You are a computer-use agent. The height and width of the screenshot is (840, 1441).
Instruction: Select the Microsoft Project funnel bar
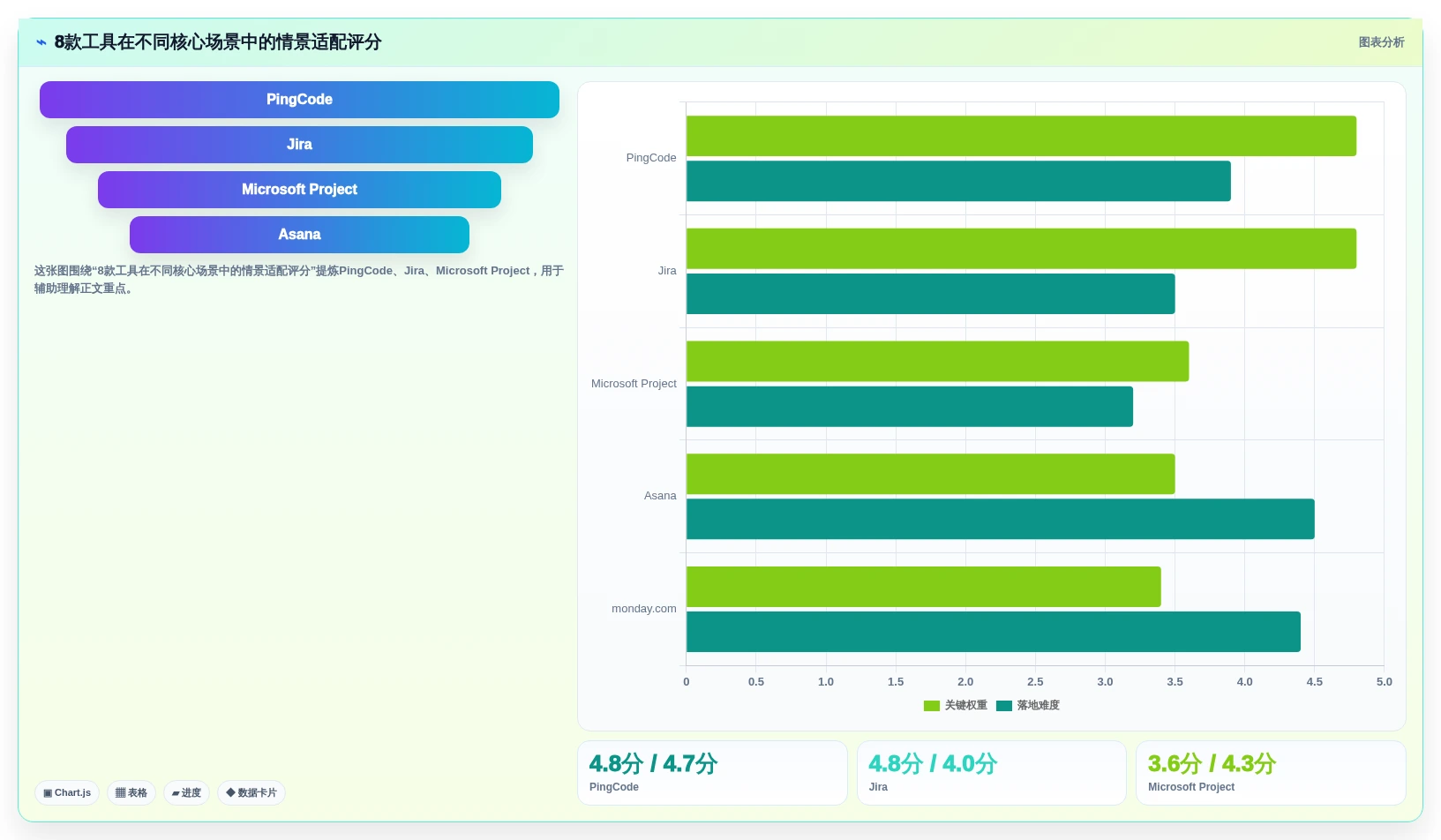299,190
